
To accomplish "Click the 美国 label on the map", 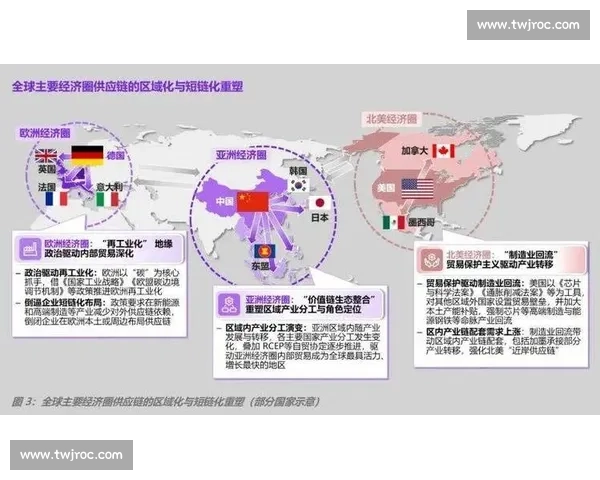I will point(386,188).
